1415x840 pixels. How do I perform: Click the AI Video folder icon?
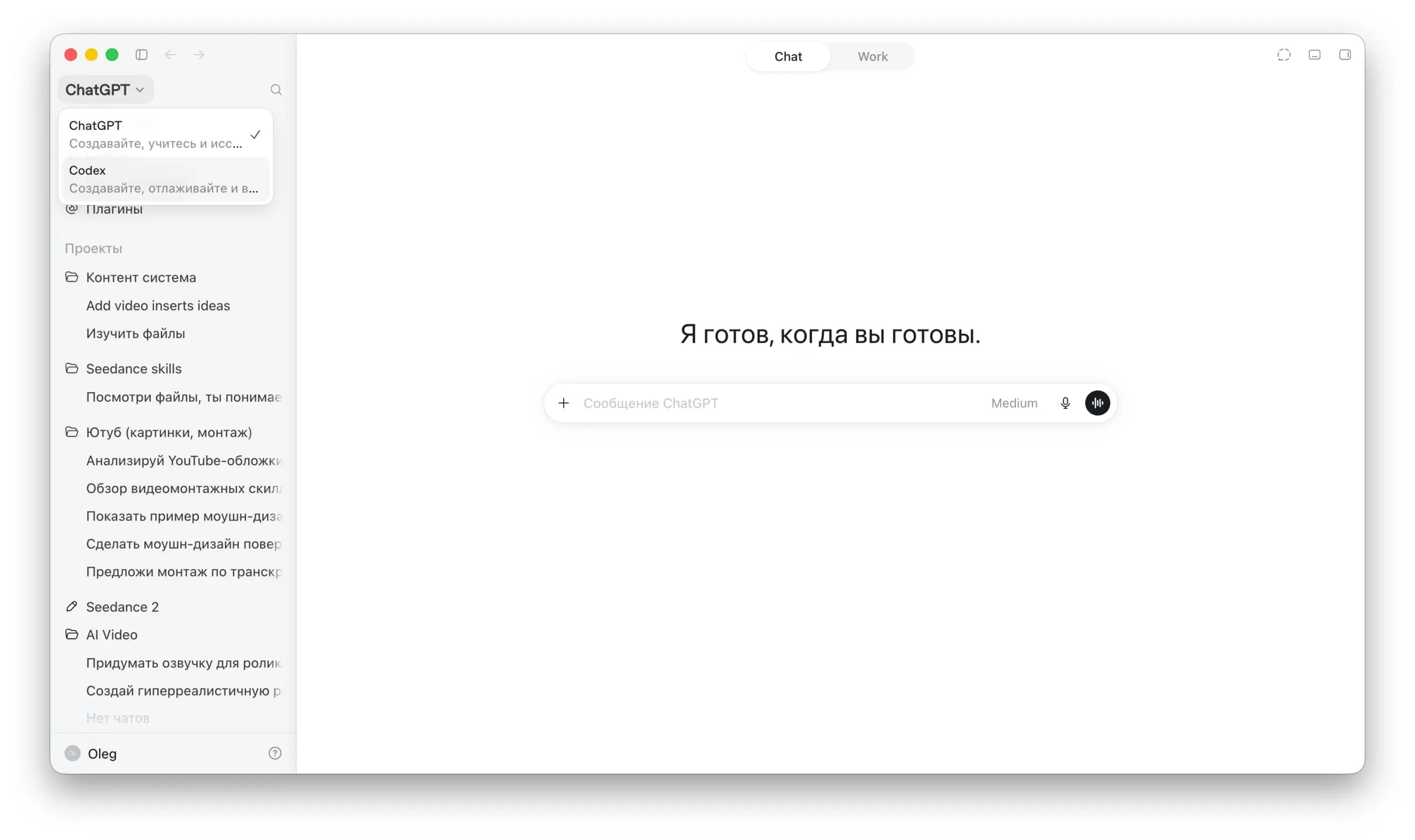click(x=72, y=634)
